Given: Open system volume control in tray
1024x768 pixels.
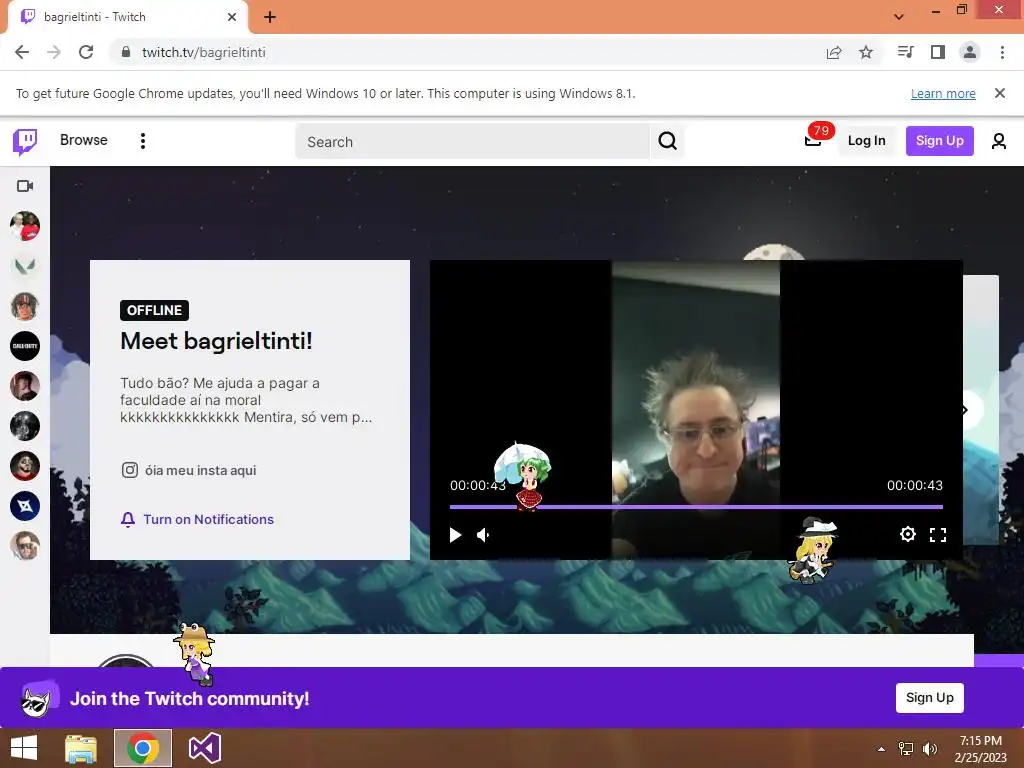Looking at the screenshot, I should coord(930,749).
